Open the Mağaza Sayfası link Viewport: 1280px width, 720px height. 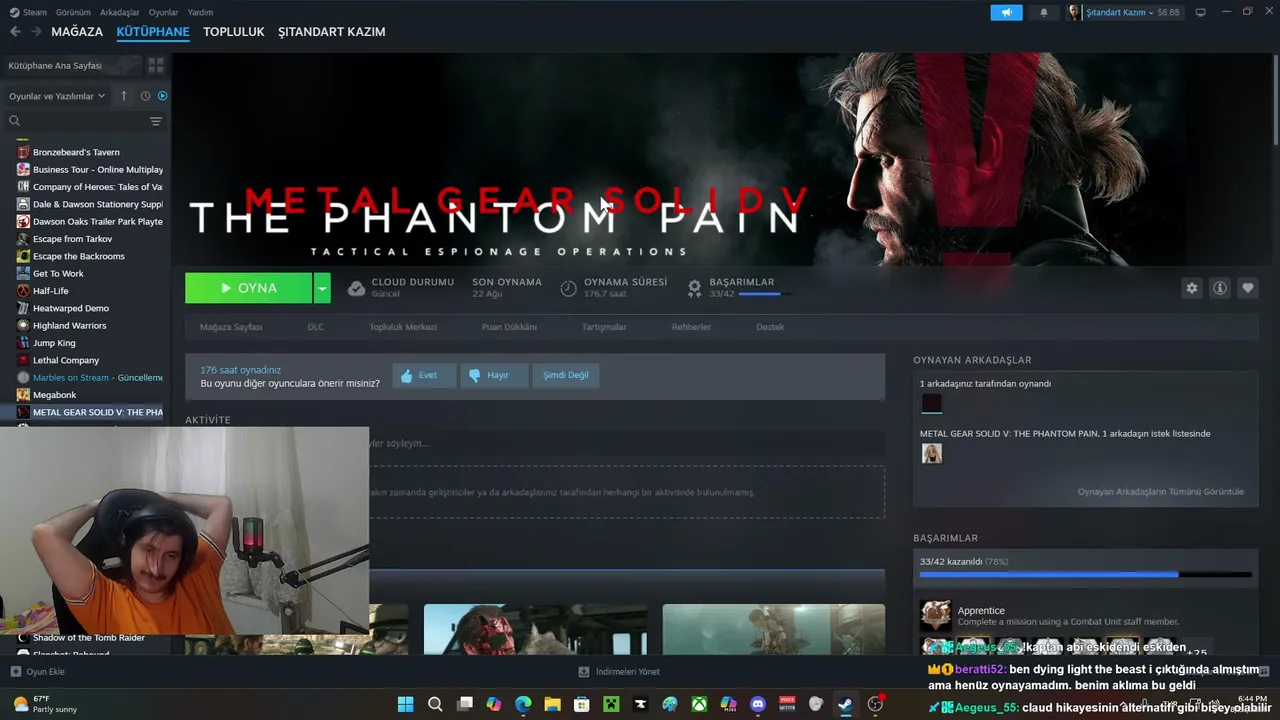point(231,327)
